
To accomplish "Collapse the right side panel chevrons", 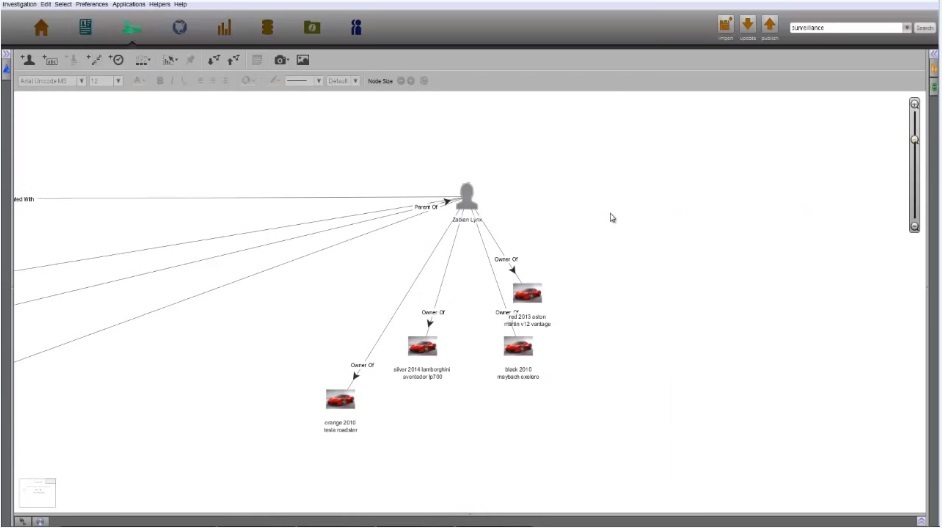I will click(x=934, y=54).
